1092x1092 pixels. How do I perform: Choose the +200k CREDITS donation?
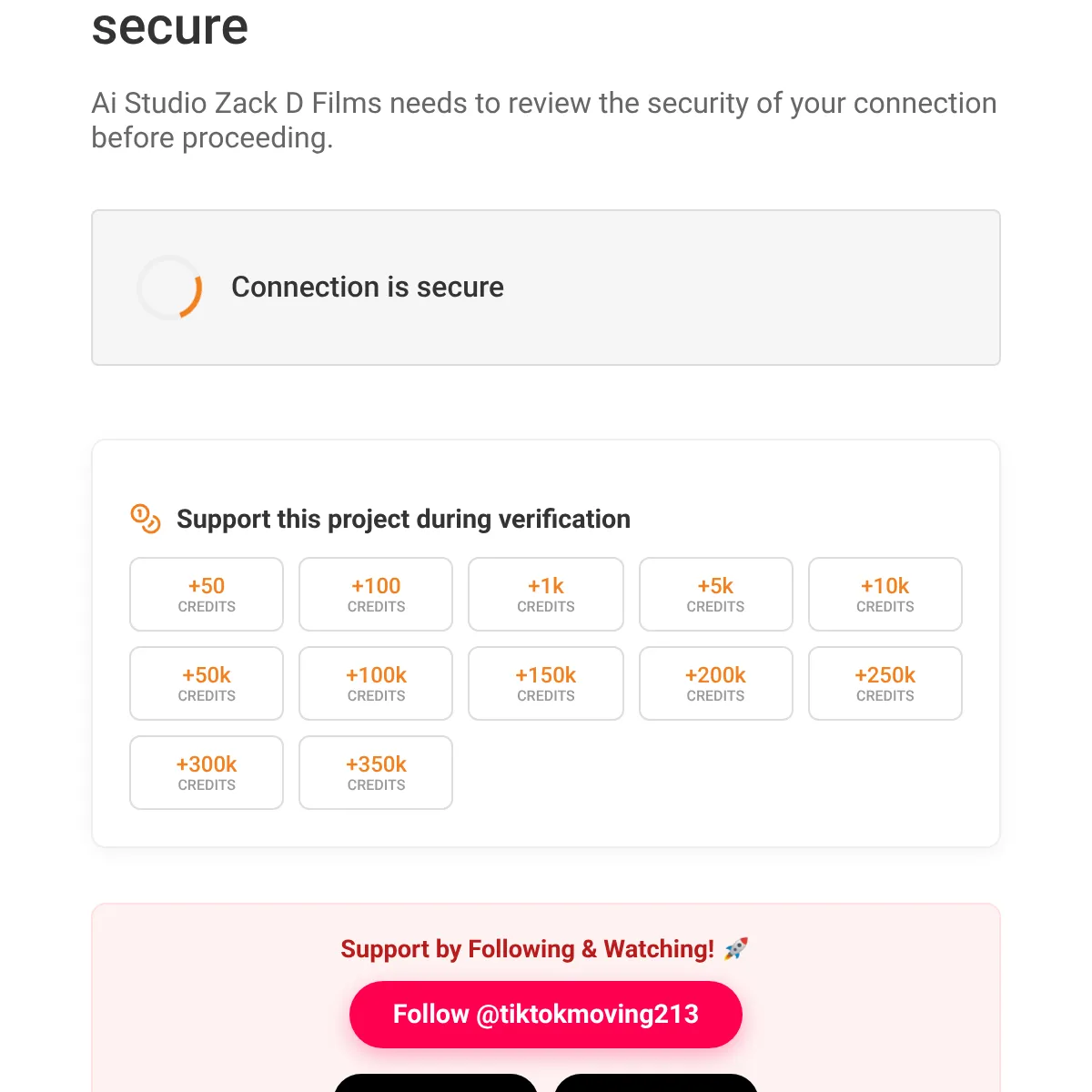click(715, 683)
